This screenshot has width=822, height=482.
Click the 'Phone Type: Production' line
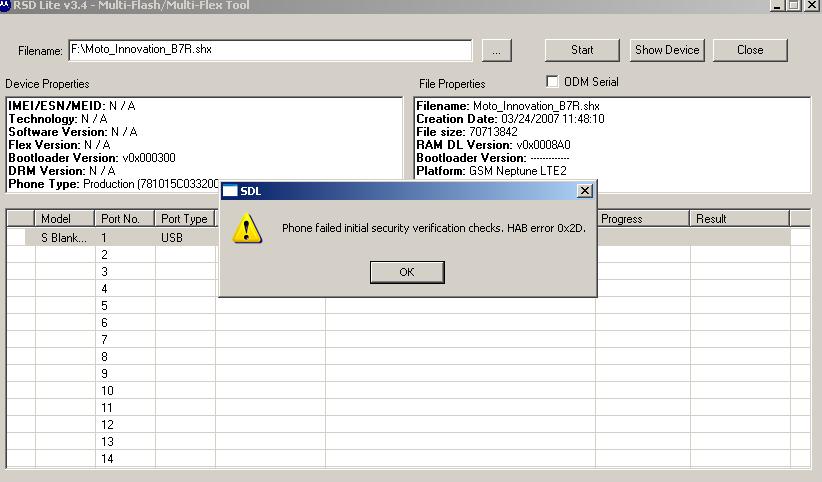point(113,184)
